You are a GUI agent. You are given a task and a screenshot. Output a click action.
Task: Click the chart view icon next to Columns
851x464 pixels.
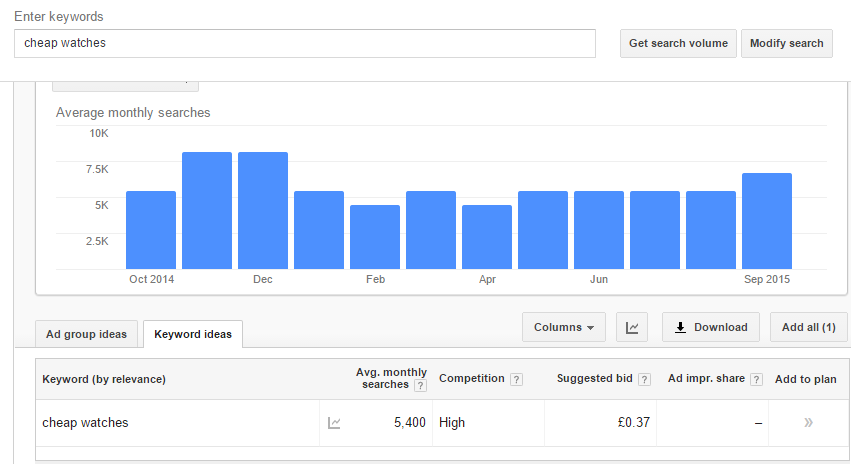click(632, 327)
